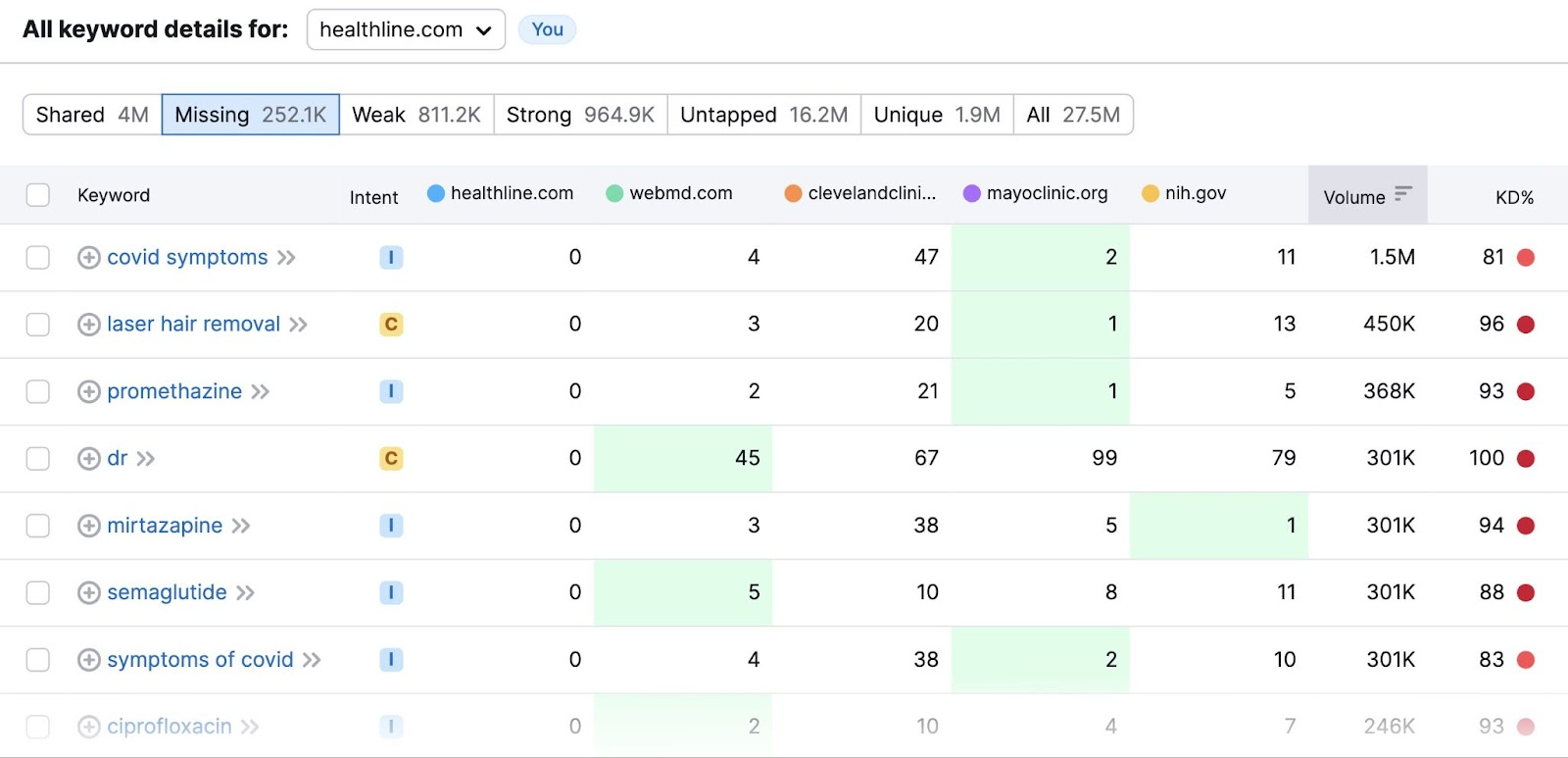The height and width of the screenshot is (758, 1568).
Task: Click the blue healthline.com color dot
Action: coord(436,193)
